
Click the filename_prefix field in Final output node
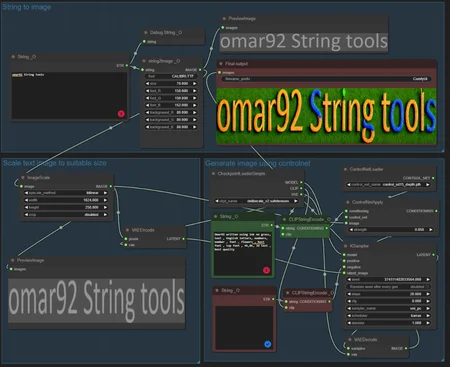326,79
